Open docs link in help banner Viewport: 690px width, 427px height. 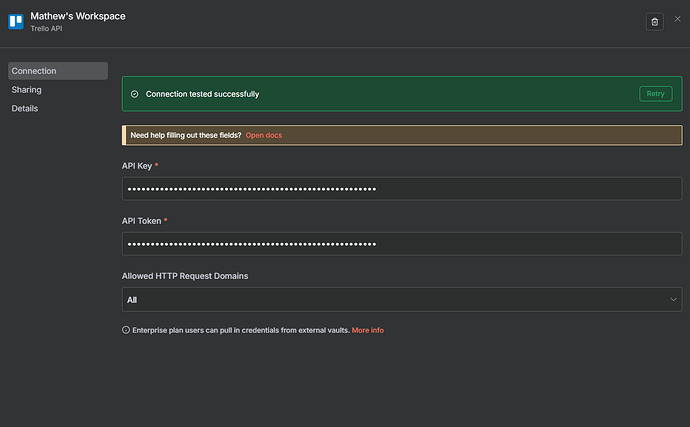(264, 135)
